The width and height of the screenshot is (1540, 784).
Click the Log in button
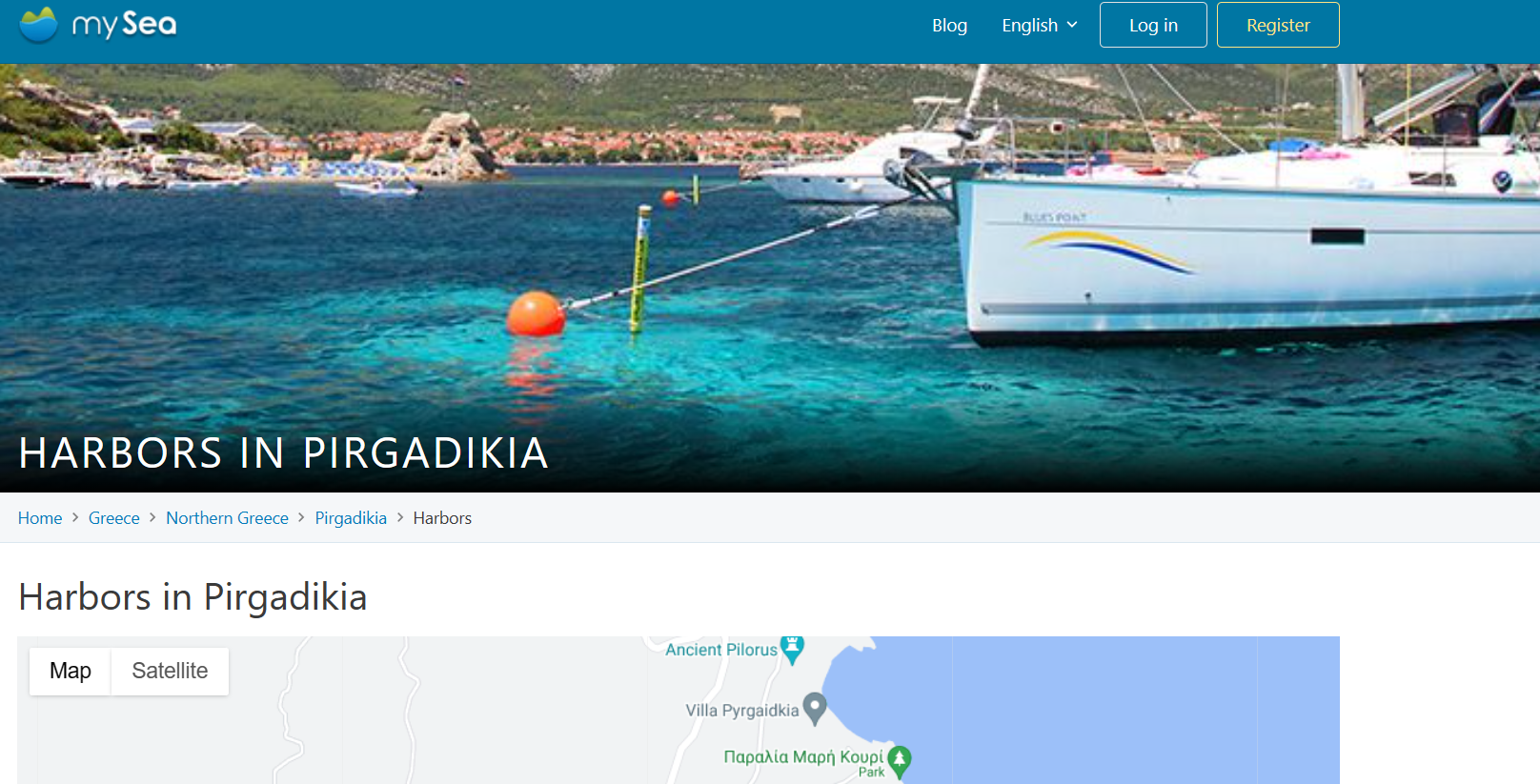tap(1153, 25)
